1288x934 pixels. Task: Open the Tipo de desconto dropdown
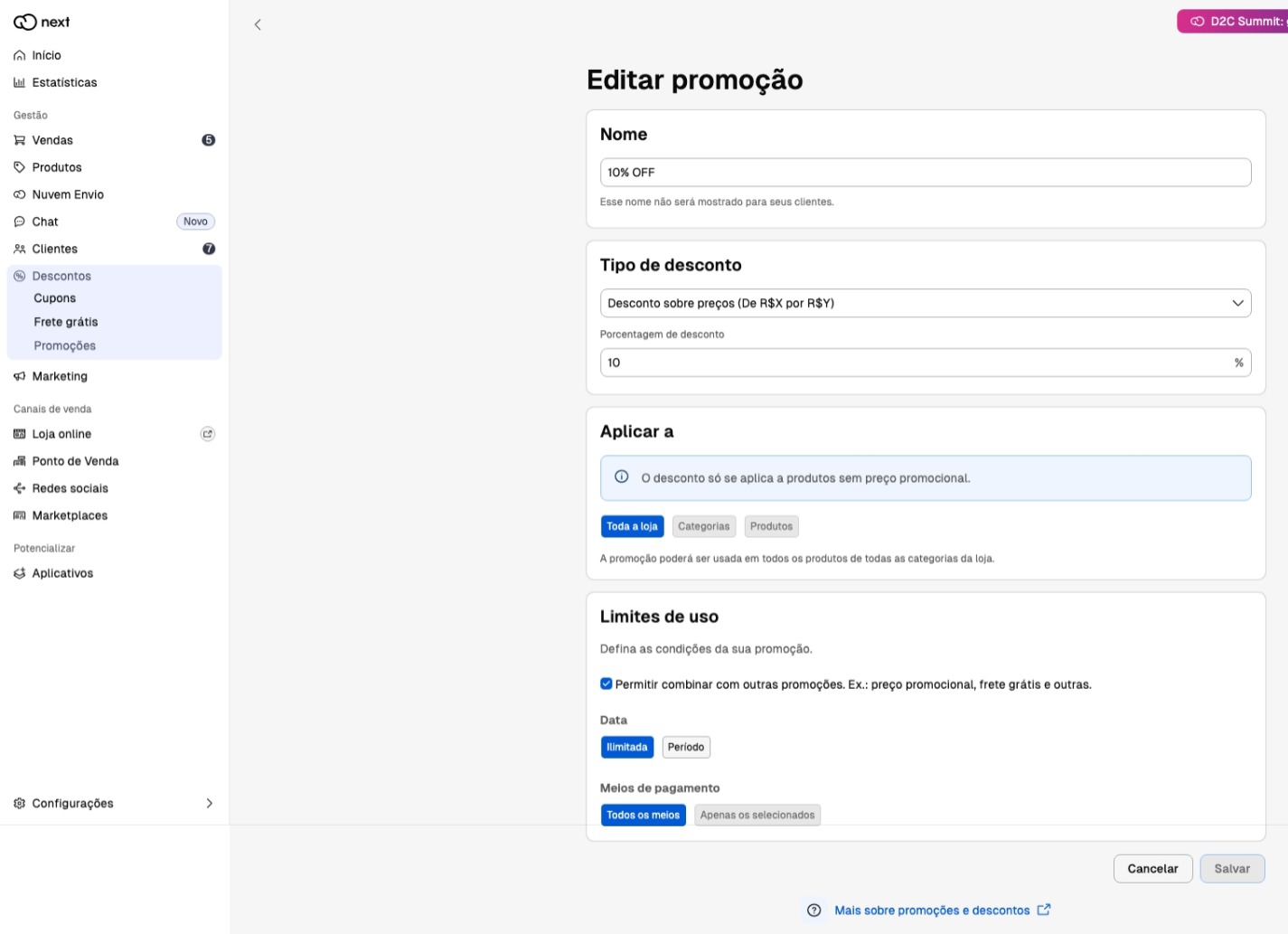pos(926,303)
